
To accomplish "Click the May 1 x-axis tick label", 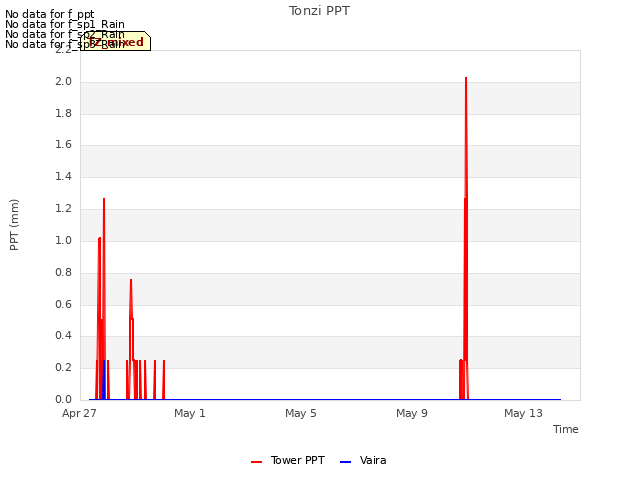I will (189, 413).
